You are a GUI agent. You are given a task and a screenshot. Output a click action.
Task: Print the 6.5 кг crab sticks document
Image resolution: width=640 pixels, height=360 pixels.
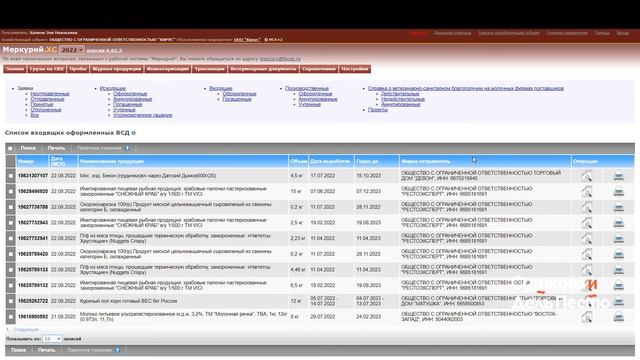618,285
